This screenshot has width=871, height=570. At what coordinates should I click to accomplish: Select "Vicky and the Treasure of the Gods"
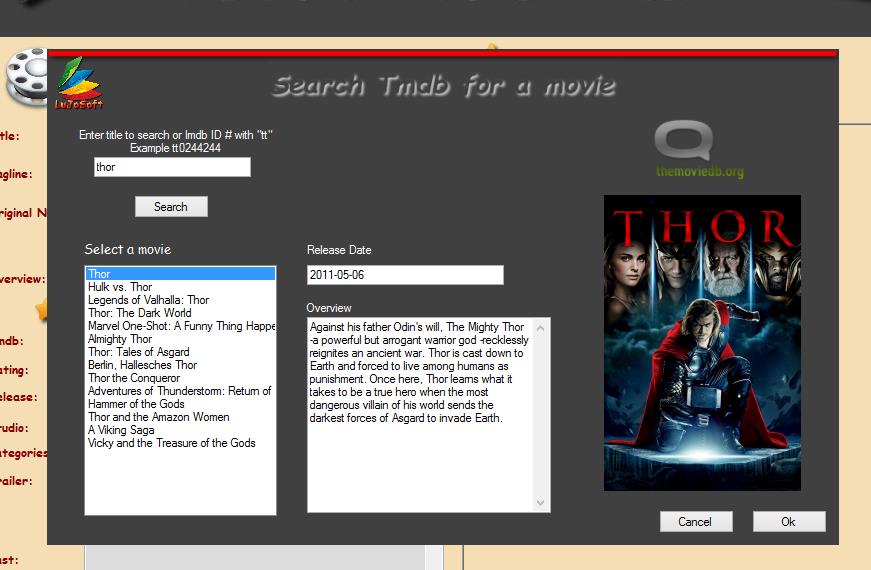point(171,443)
